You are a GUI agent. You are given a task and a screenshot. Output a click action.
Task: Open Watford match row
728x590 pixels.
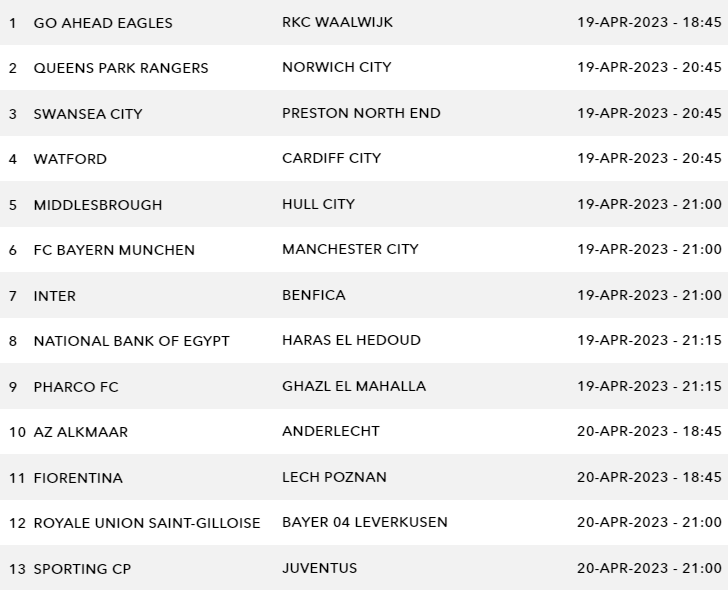[70, 159]
